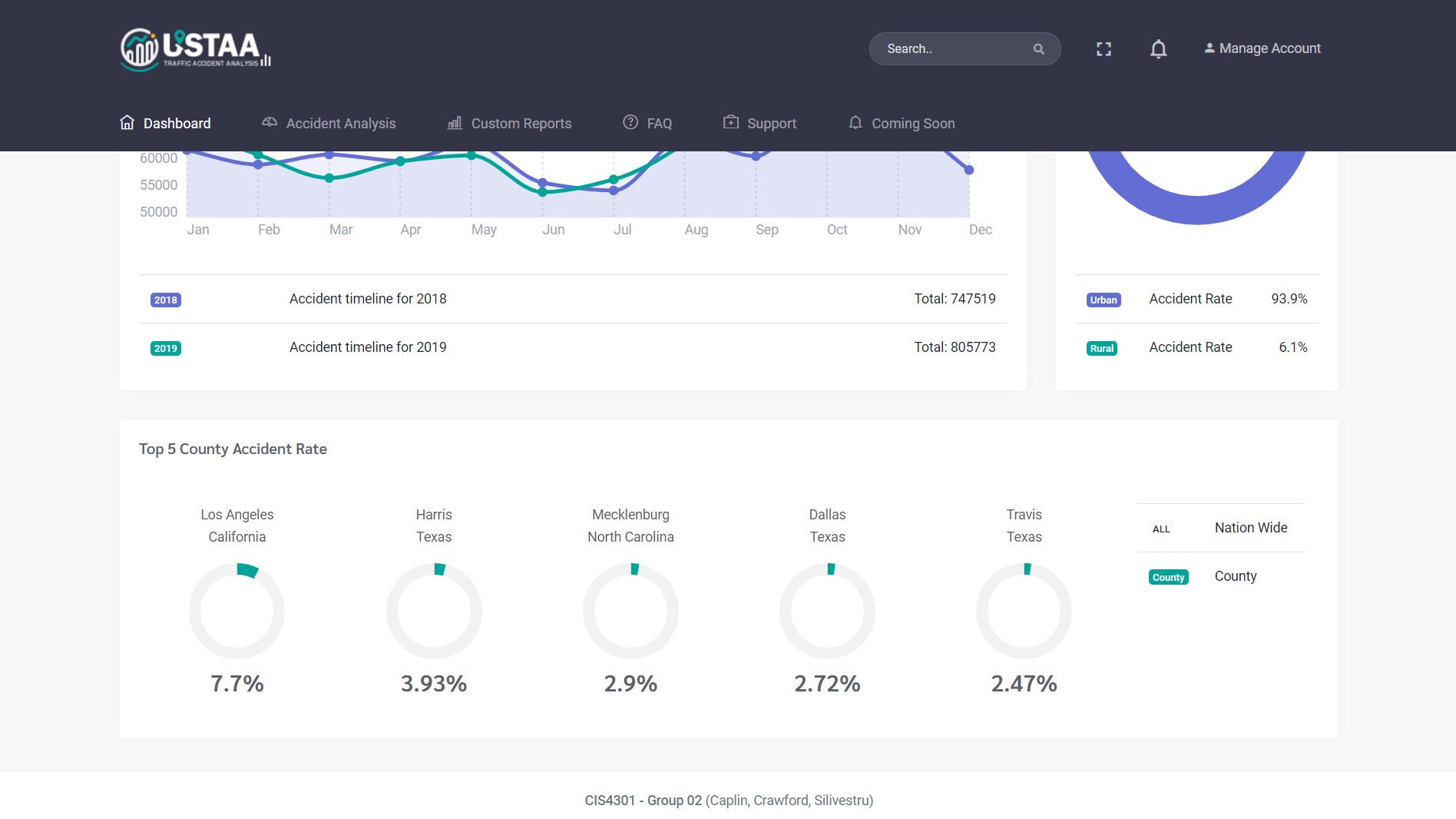Type in the Search field
This screenshot has width=1456, height=819.
click(952, 49)
